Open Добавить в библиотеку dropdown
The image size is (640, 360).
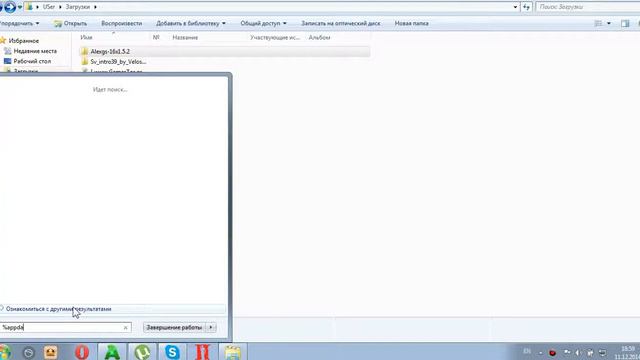191,23
